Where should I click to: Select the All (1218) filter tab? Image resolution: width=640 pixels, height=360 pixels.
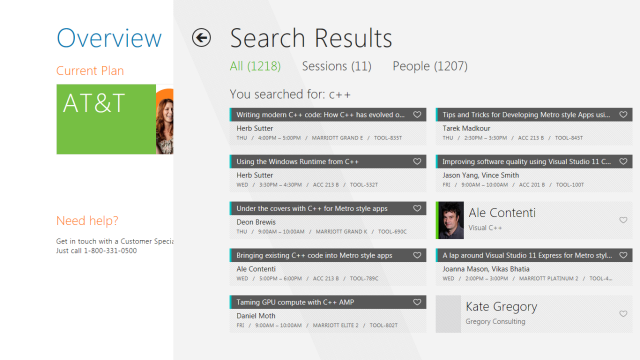(255, 66)
